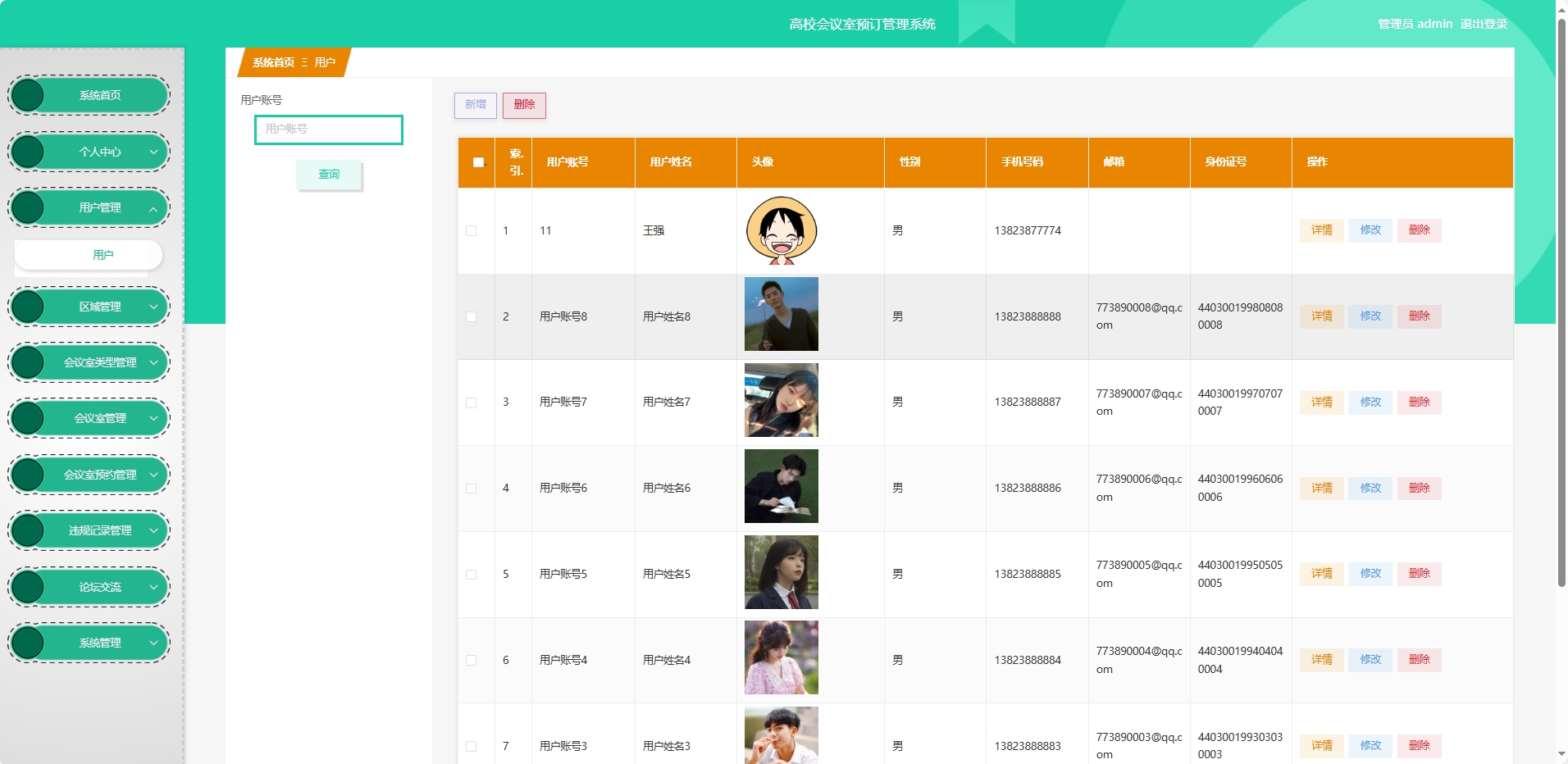Select the 用户 submenu item
1568x764 pixels.
(x=89, y=255)
